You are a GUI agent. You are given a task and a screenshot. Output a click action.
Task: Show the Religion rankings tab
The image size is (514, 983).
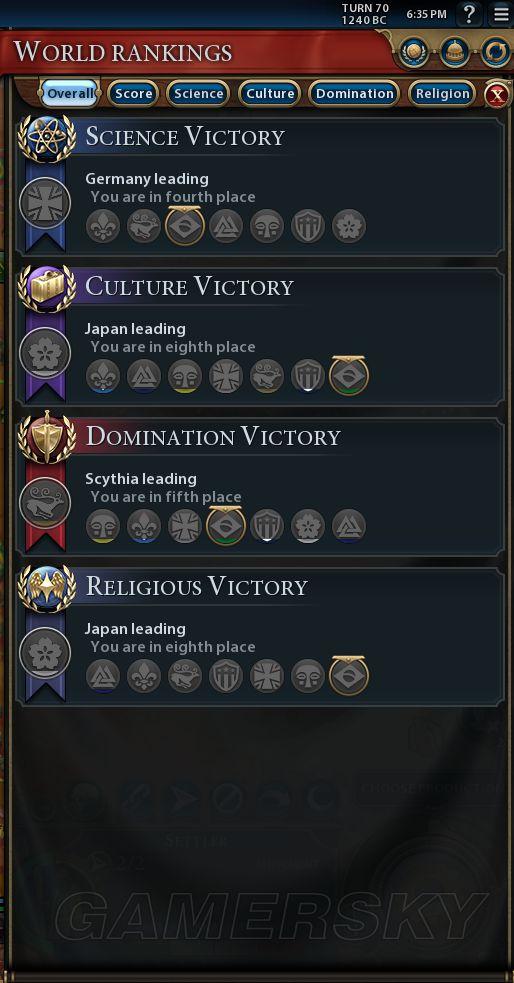click(x=442, y=94)
